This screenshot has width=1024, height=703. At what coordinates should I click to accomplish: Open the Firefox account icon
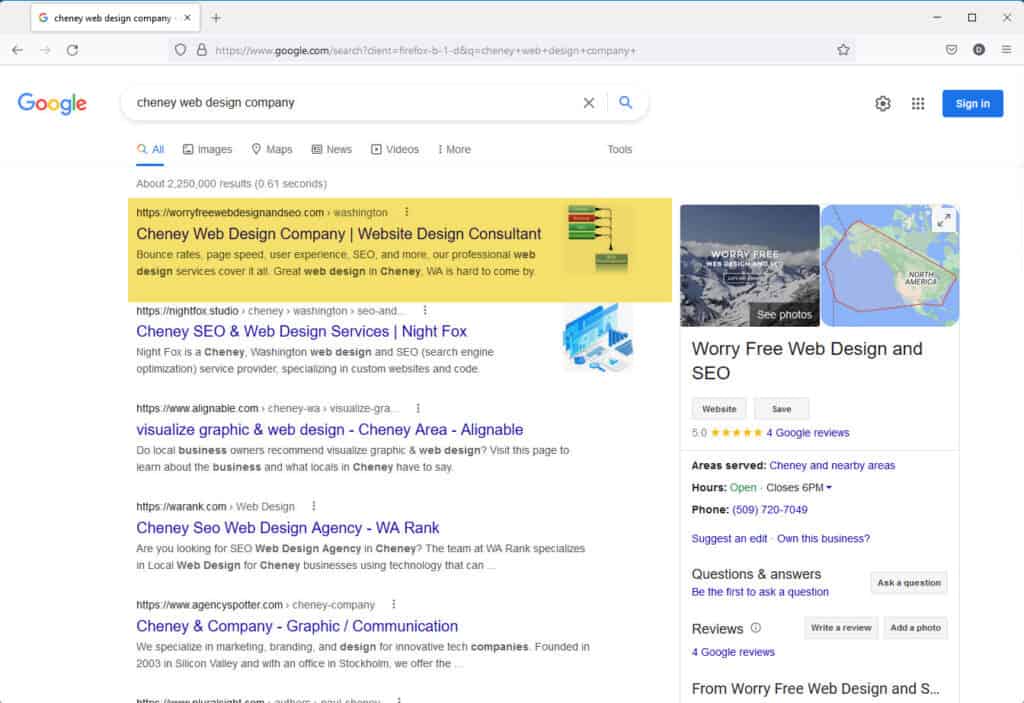pyautogui.click(x=978, y=50)
